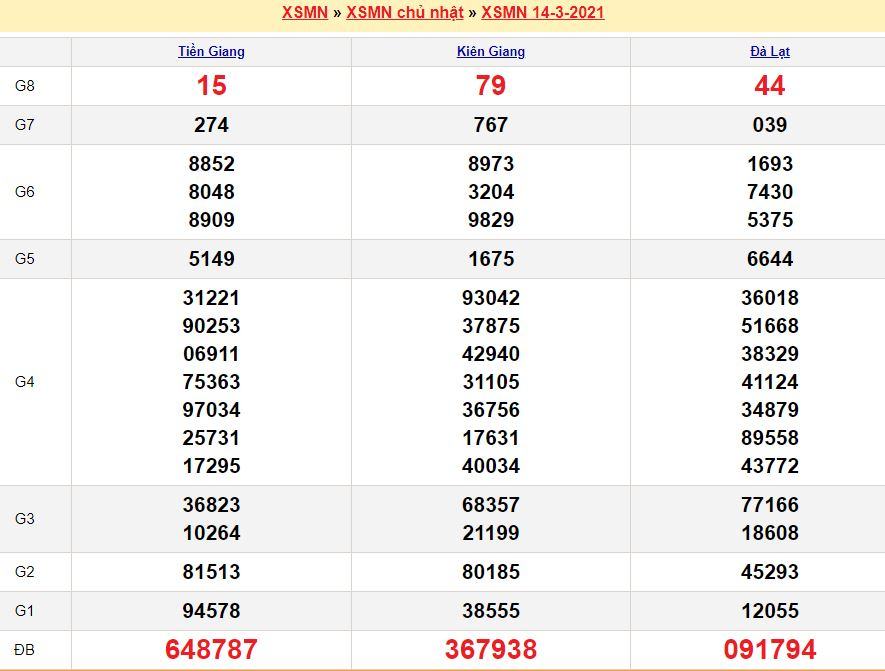Screen dimensions: 885x671
Task: Select G7 number 039
Action: point(770,125)
